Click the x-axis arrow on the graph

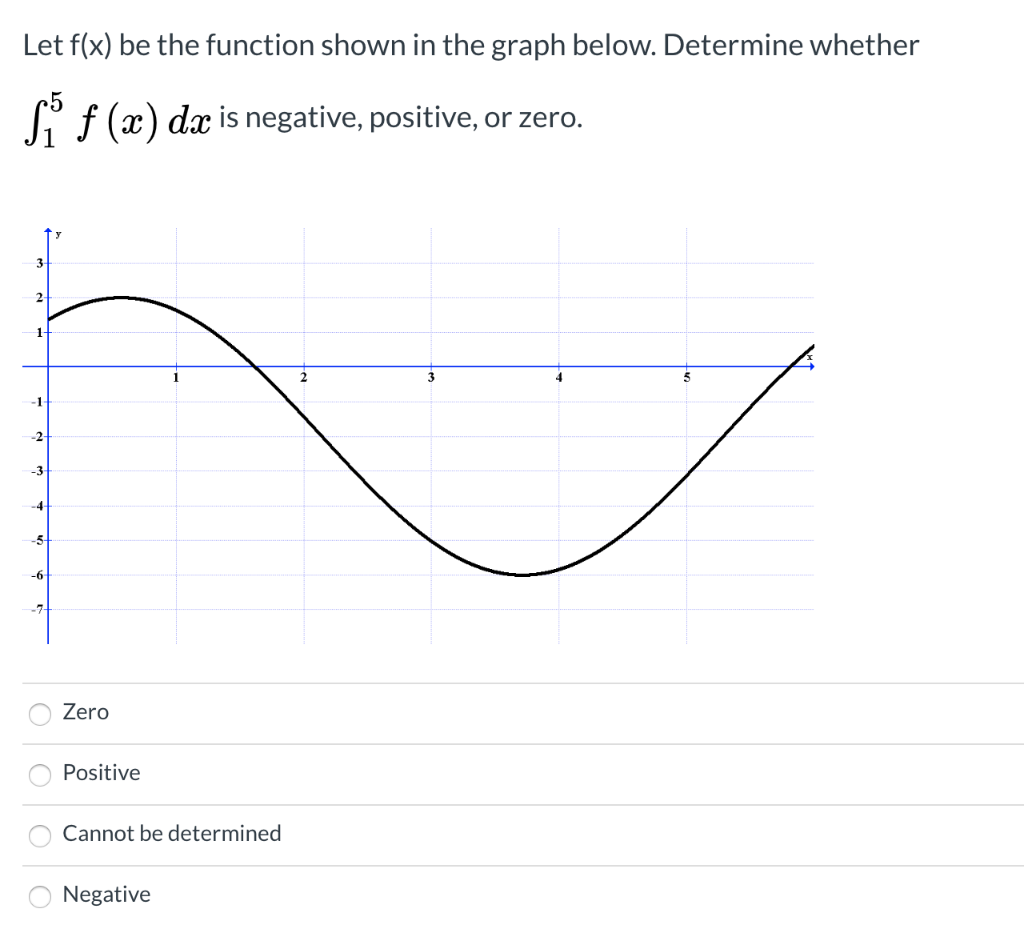tap(810, 366)
